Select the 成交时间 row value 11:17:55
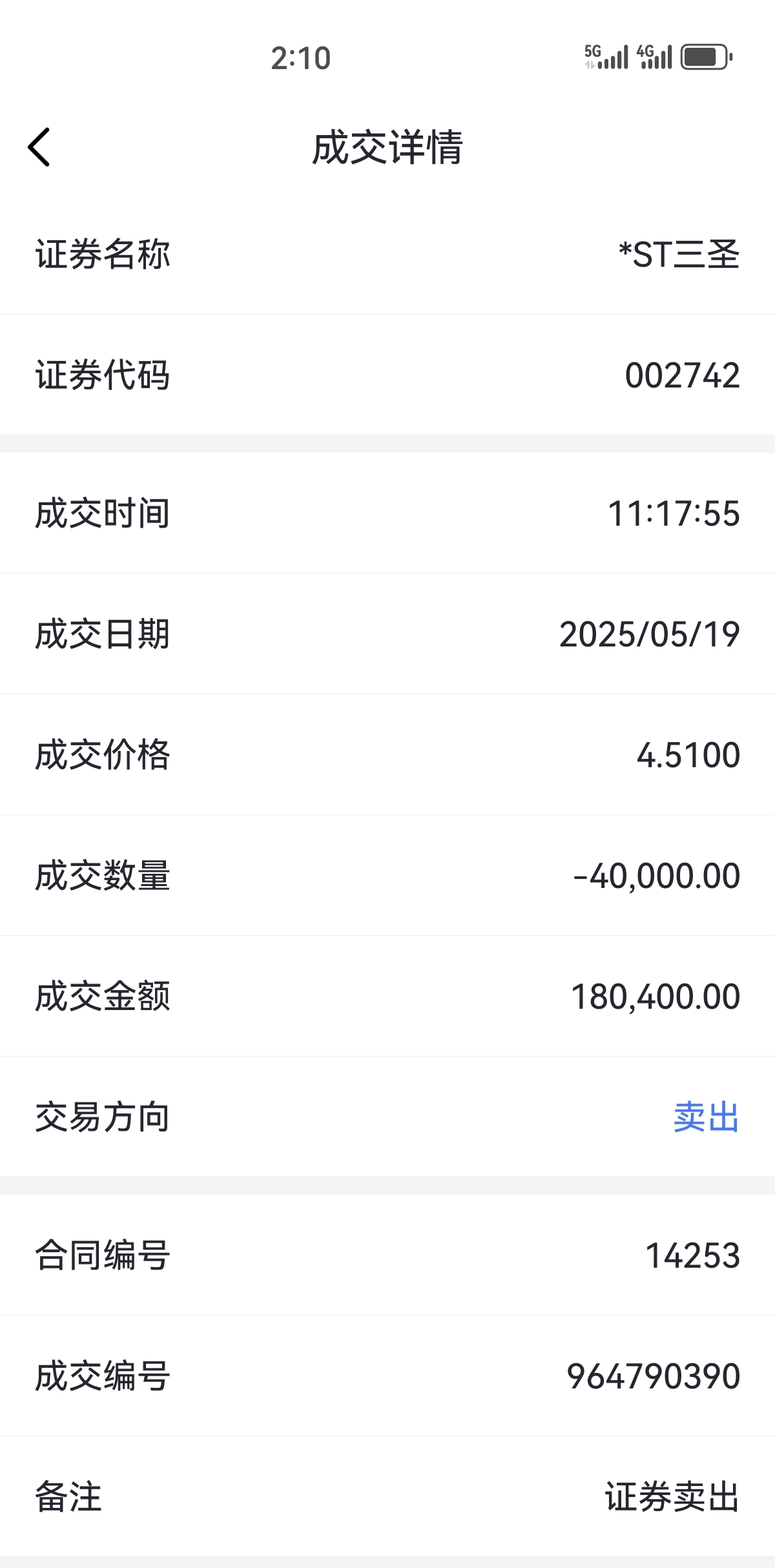The width and height of the screenshot is (775, 1568). 674,513
